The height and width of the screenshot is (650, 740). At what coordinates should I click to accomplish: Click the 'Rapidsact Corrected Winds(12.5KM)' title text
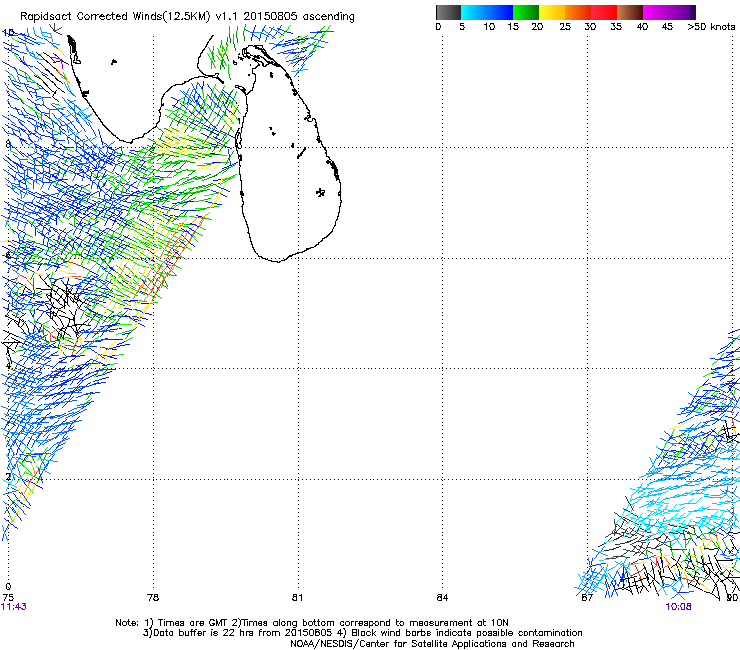pyautogui.click(x=115, y=17)
